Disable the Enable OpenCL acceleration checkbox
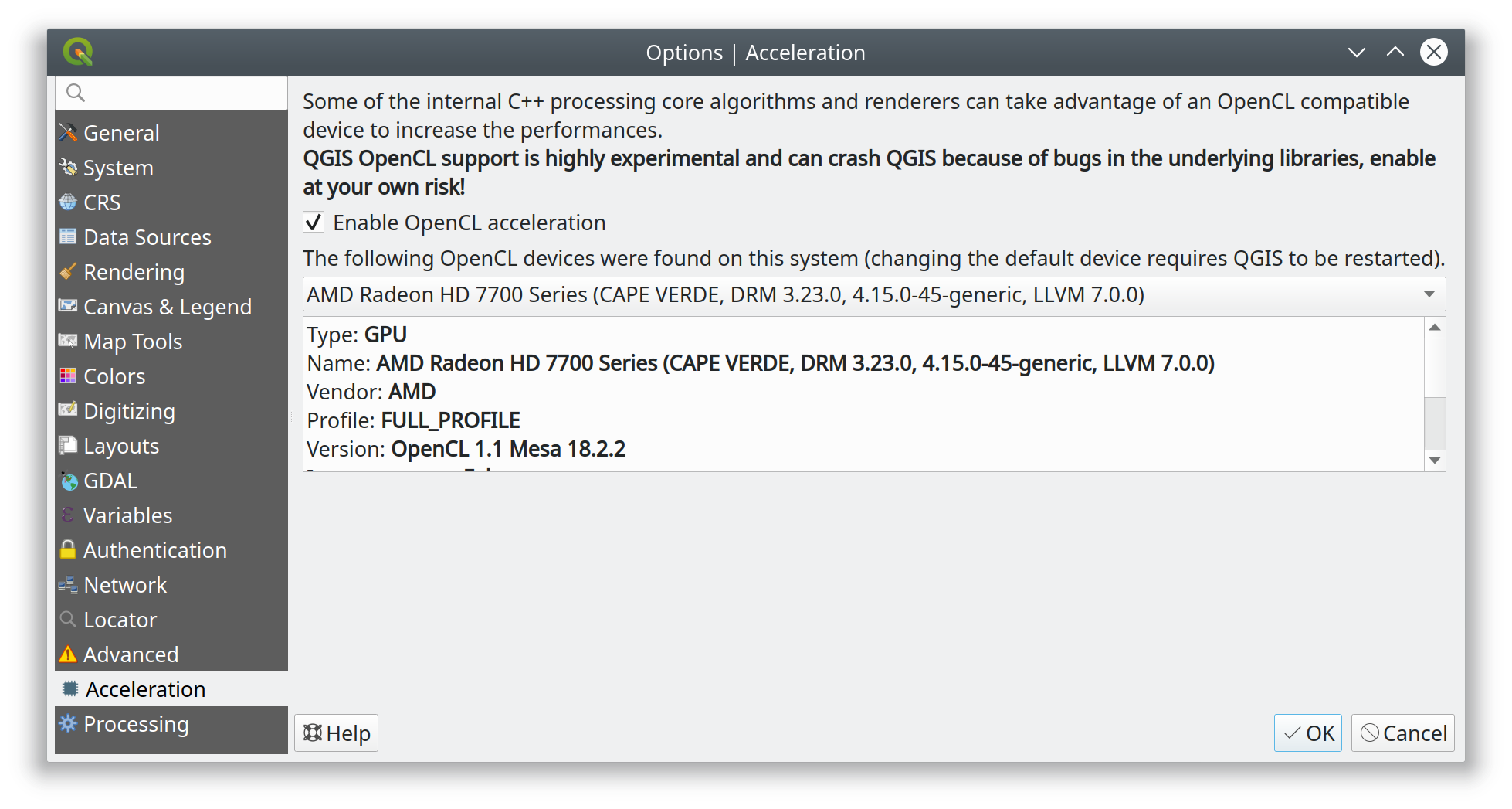 (314, 223)
